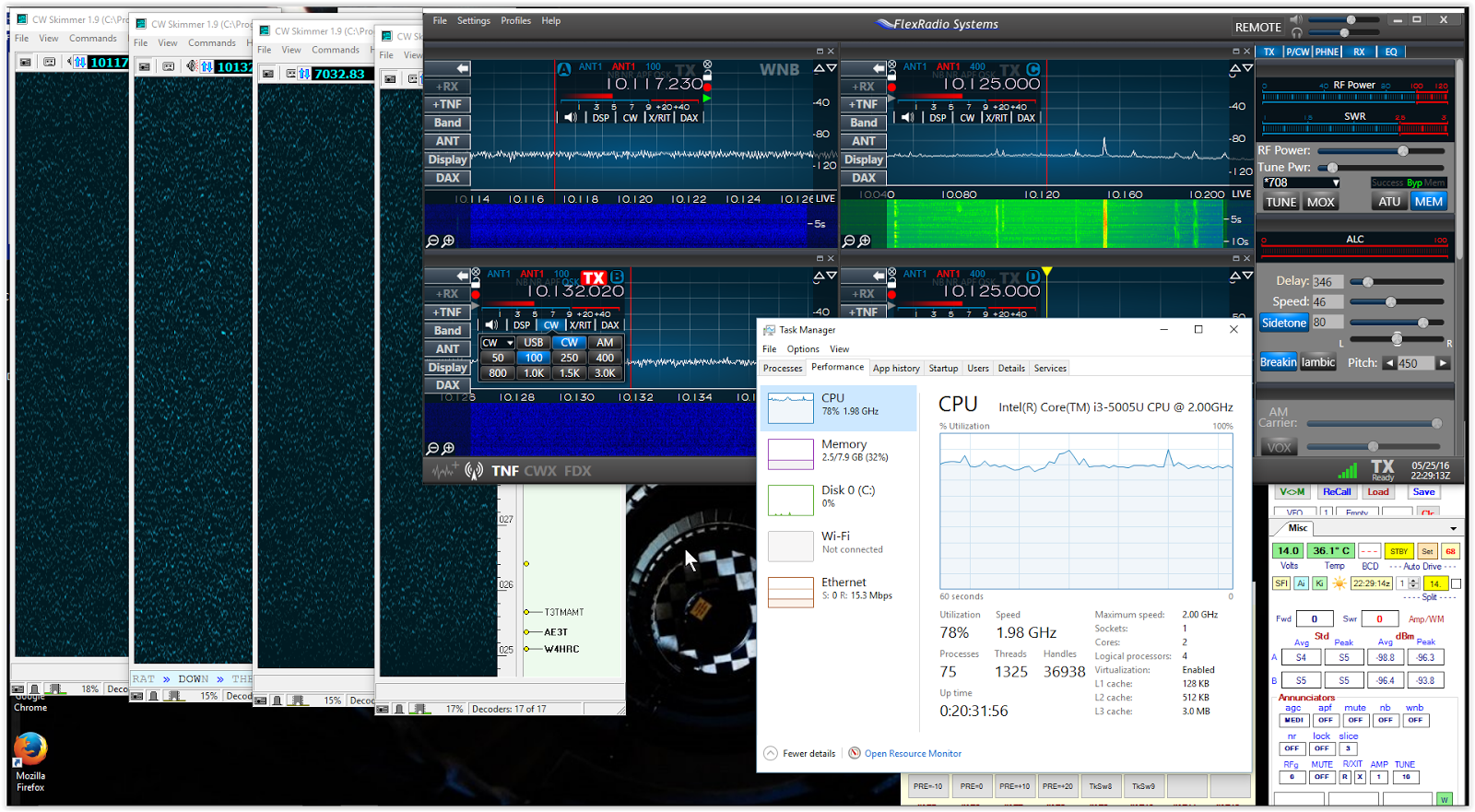Click slice B letter badge
Image resolution: width=1475 pixels, height=812 pixels.
click(x=617, y=277)
